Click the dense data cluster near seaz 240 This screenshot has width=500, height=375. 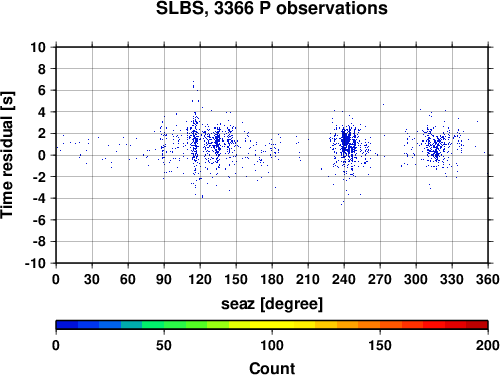(346, 143)
